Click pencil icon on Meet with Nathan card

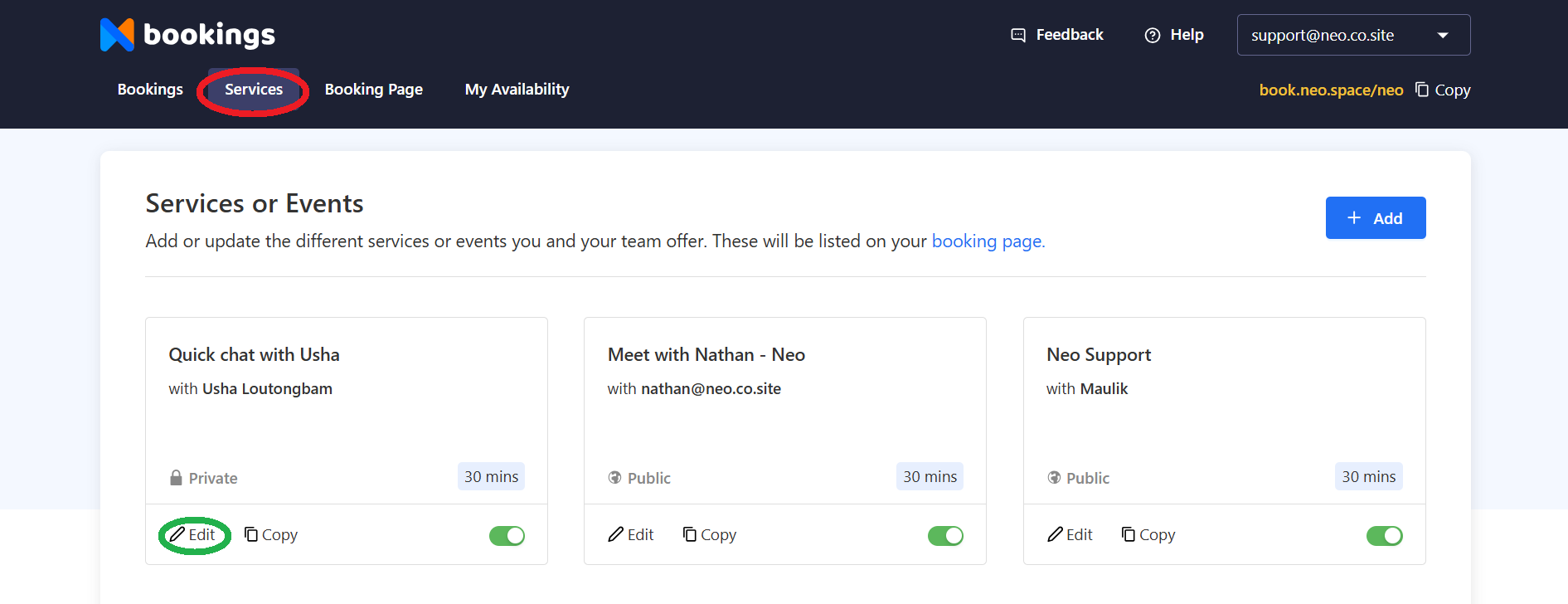coord(616,534)
